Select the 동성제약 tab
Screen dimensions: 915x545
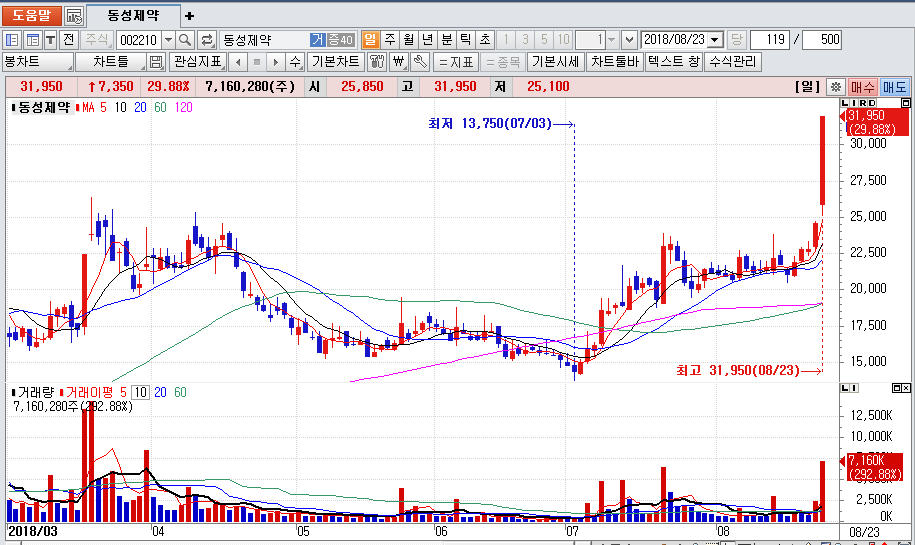pyautogui.click(x=133, y=16)
